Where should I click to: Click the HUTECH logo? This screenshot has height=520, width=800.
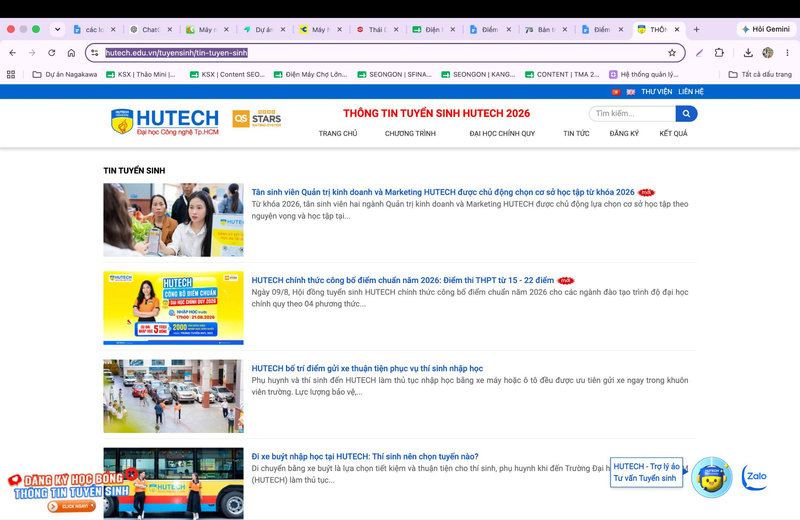(165, 121)
